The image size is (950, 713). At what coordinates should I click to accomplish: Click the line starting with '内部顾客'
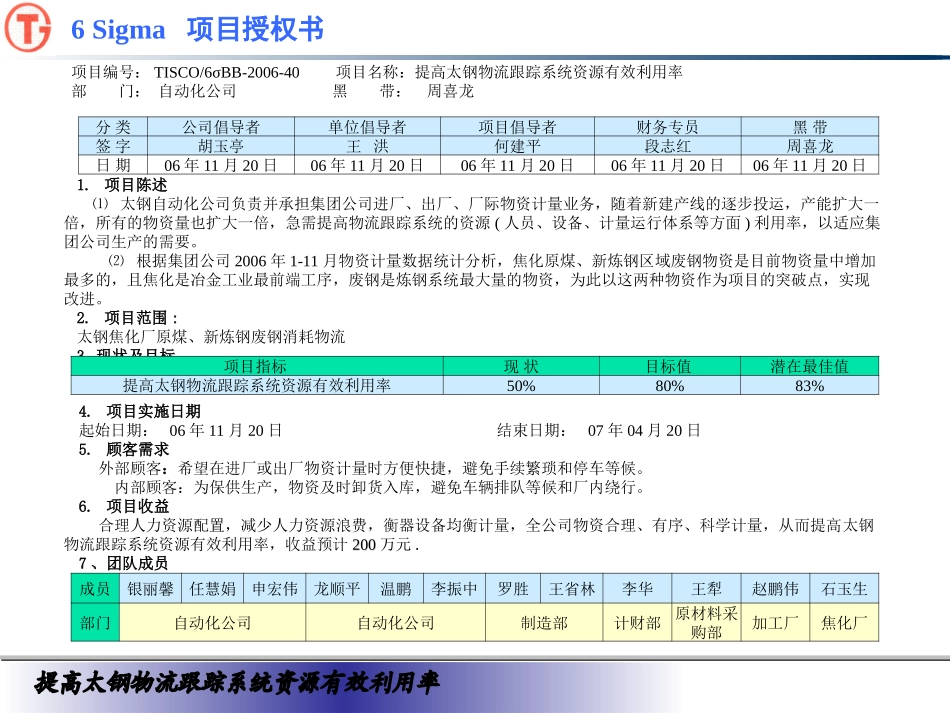(x=381, y=487)
